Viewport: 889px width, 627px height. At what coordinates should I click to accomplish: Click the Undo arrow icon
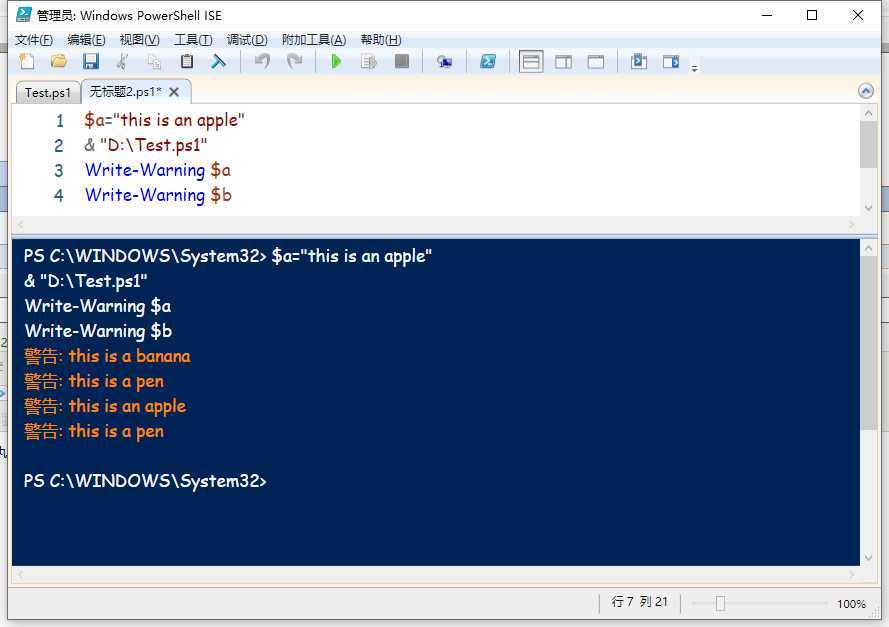point(262,61)
